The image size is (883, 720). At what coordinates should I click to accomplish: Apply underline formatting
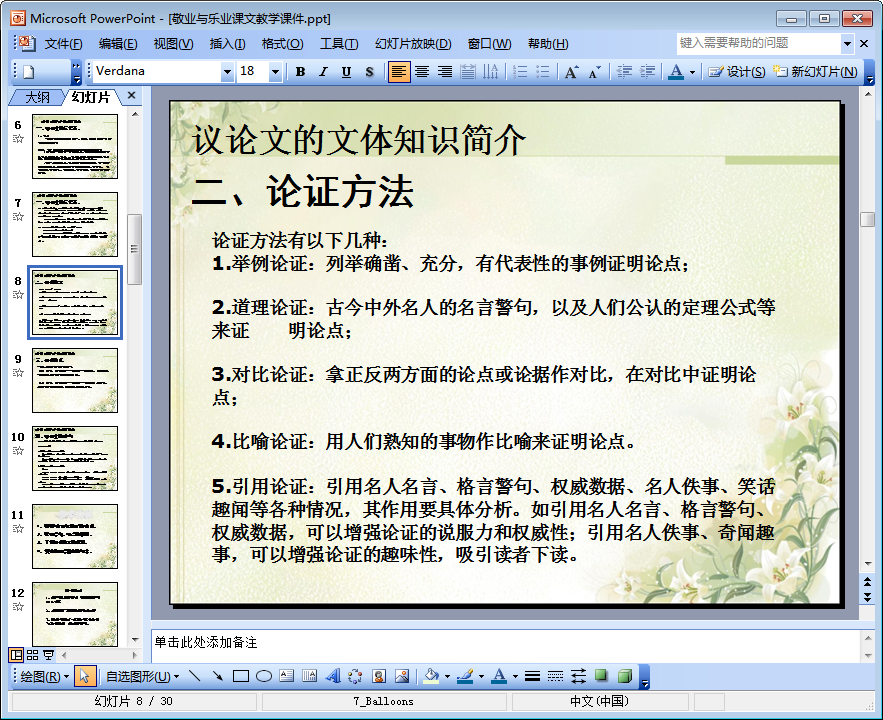346,71
